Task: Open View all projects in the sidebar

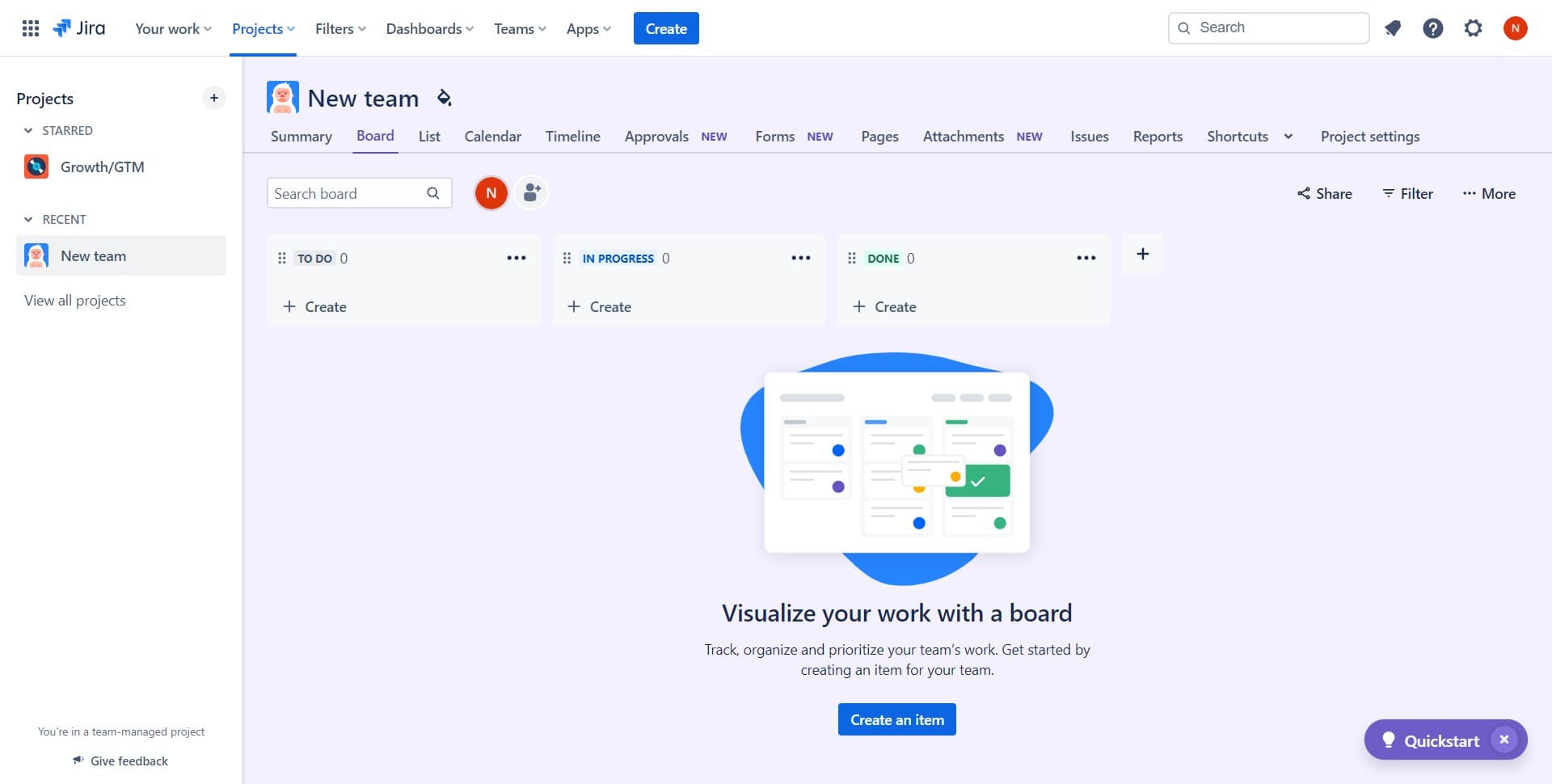Action: coord(75,300)
